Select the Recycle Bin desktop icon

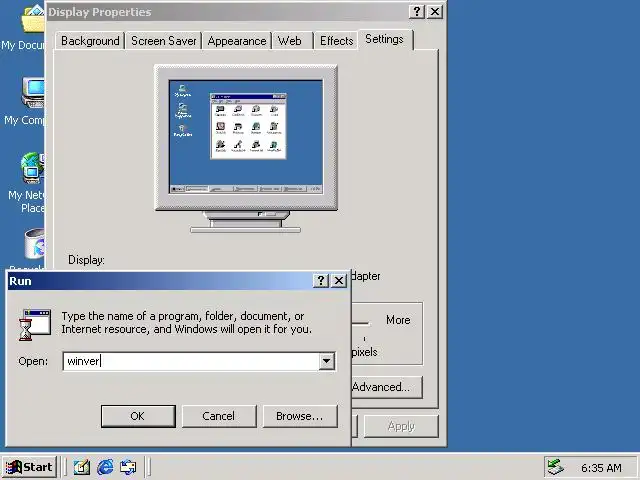29,249
